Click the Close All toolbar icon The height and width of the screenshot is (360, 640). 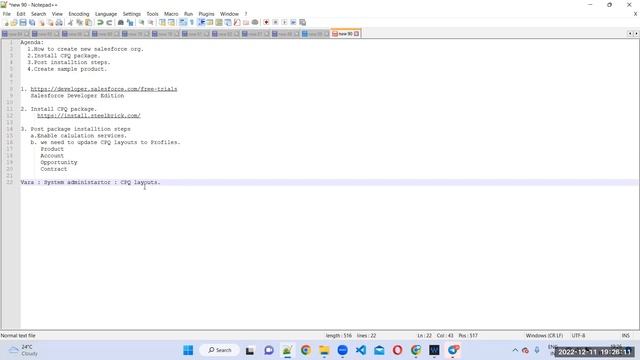pyautogui.click(x=50, y=22)
